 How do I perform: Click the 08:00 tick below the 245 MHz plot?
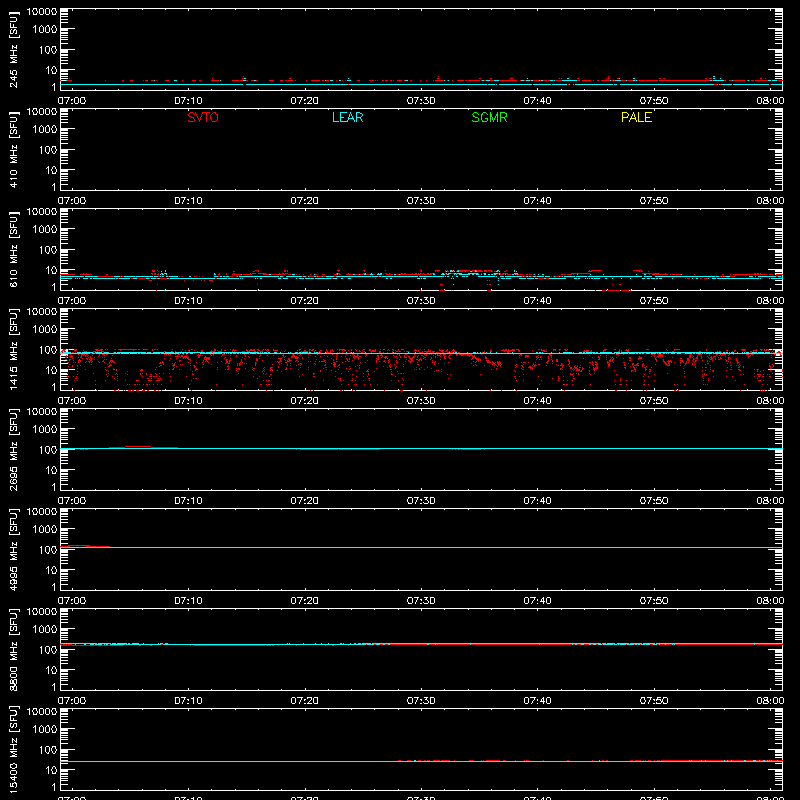(770, 101)
